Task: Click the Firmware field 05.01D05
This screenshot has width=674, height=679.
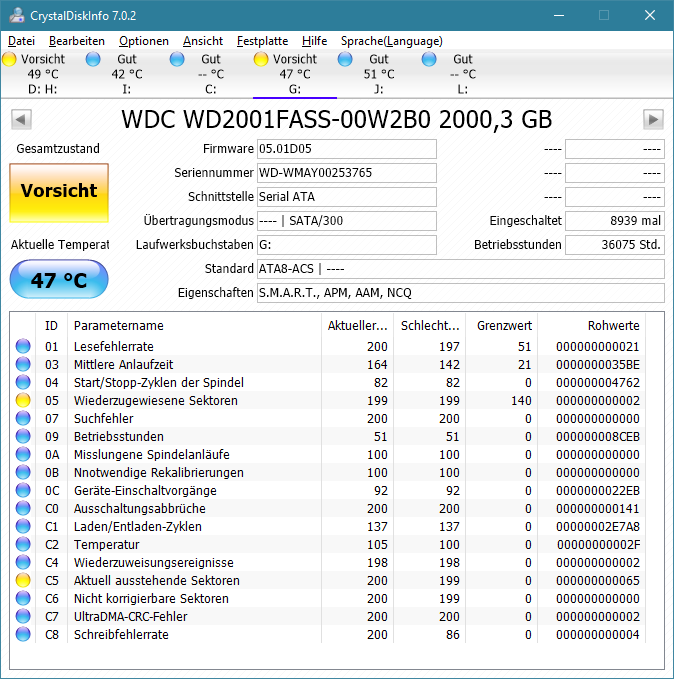Action: click(347, 149)
